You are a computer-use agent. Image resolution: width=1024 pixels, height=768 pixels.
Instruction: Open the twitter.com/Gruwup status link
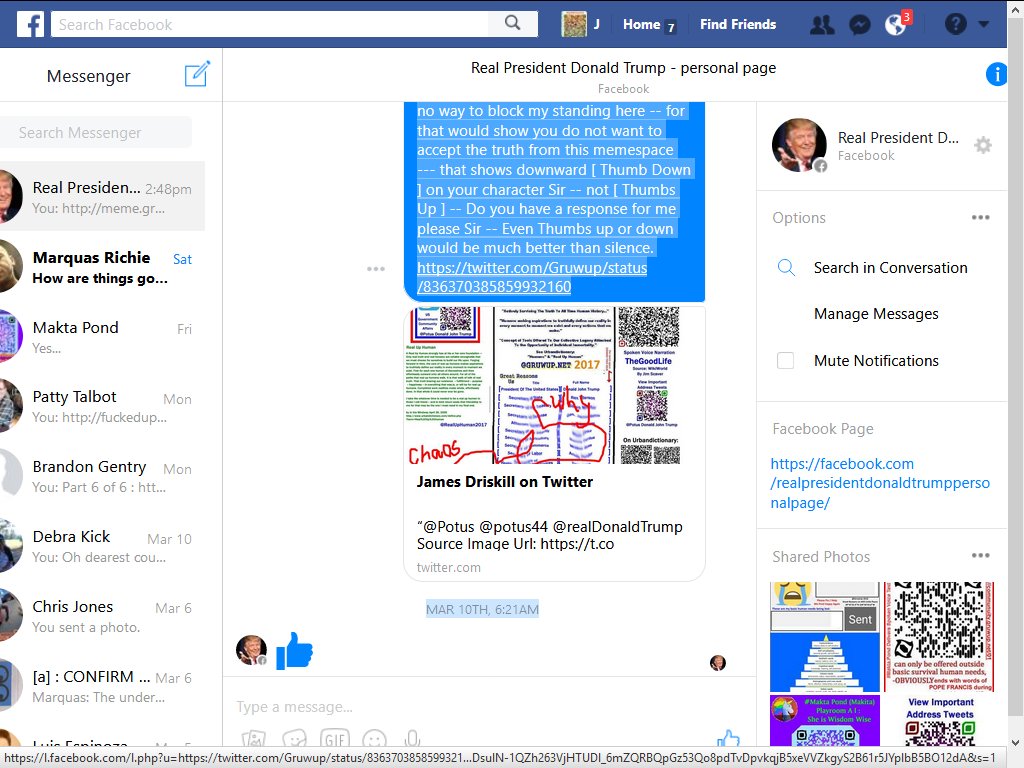click(532, 277)
